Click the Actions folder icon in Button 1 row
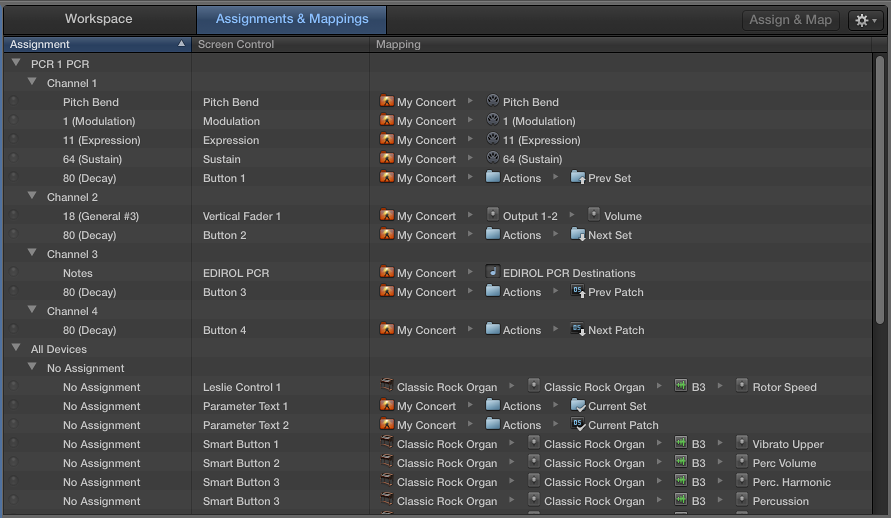 pos(493,177)
